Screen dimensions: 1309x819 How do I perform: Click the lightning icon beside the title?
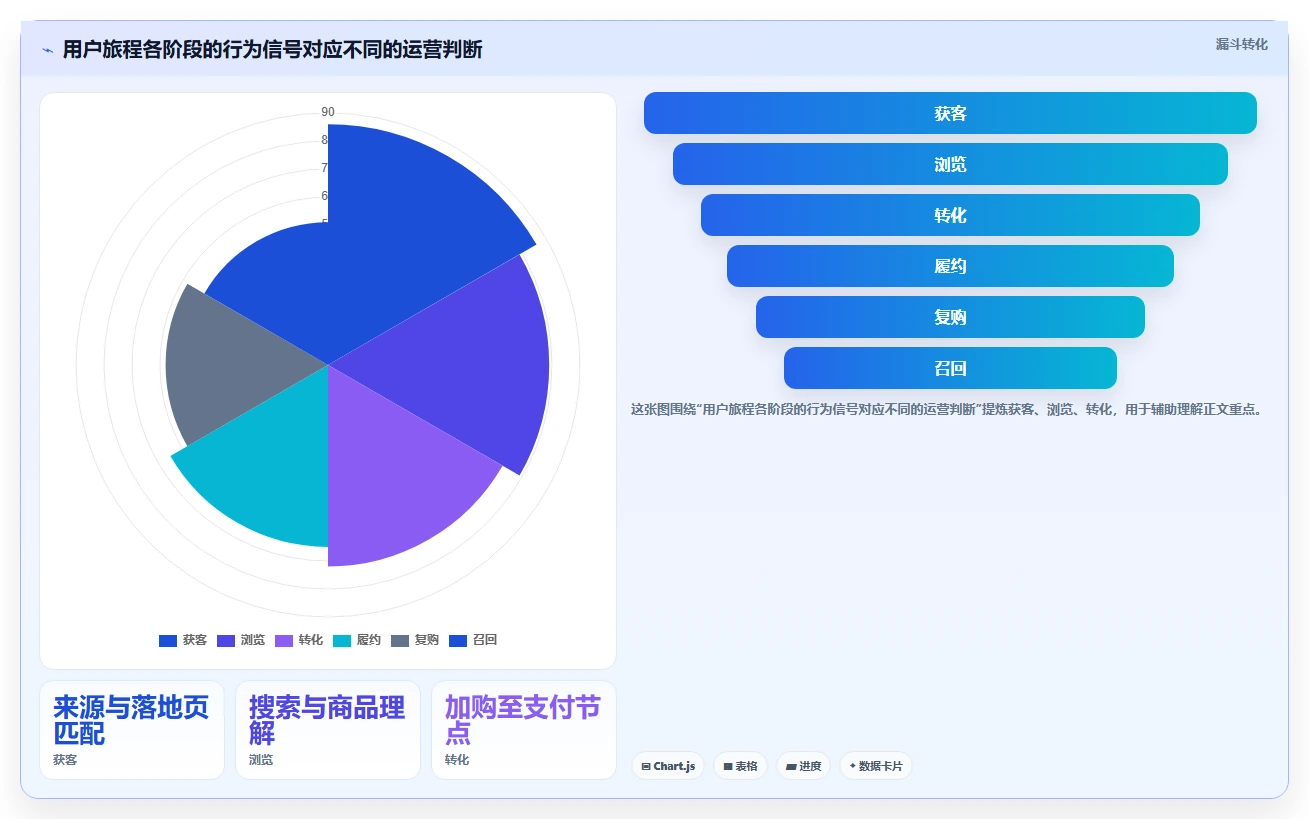point(47,50)
